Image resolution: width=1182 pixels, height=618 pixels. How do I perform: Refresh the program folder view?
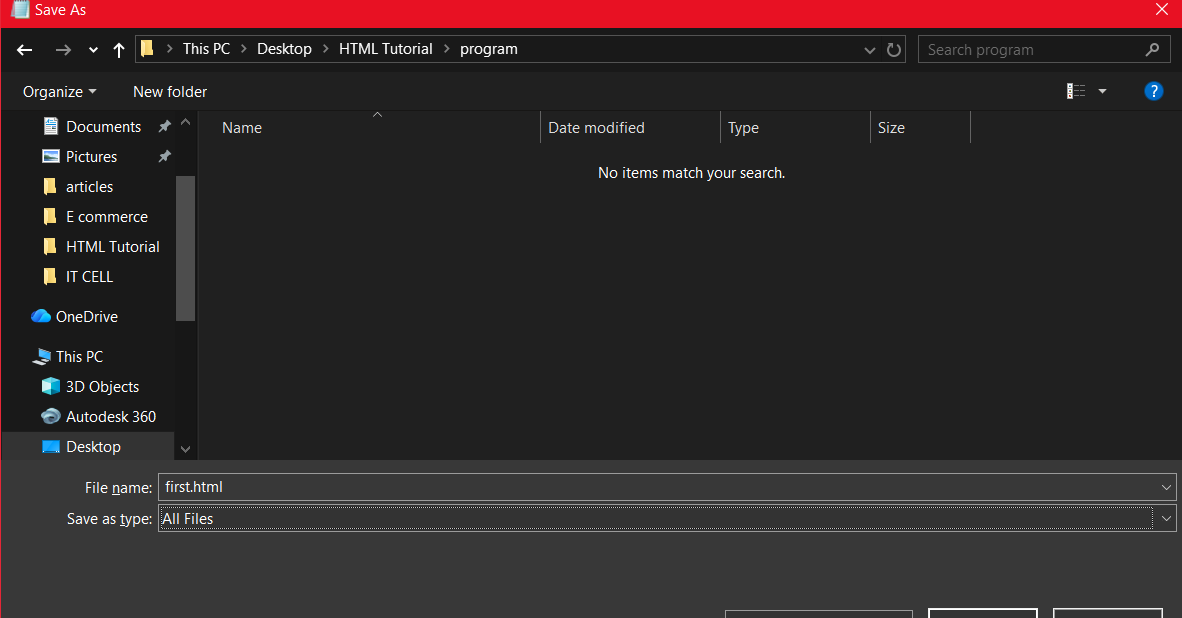[x=894, y=49]
